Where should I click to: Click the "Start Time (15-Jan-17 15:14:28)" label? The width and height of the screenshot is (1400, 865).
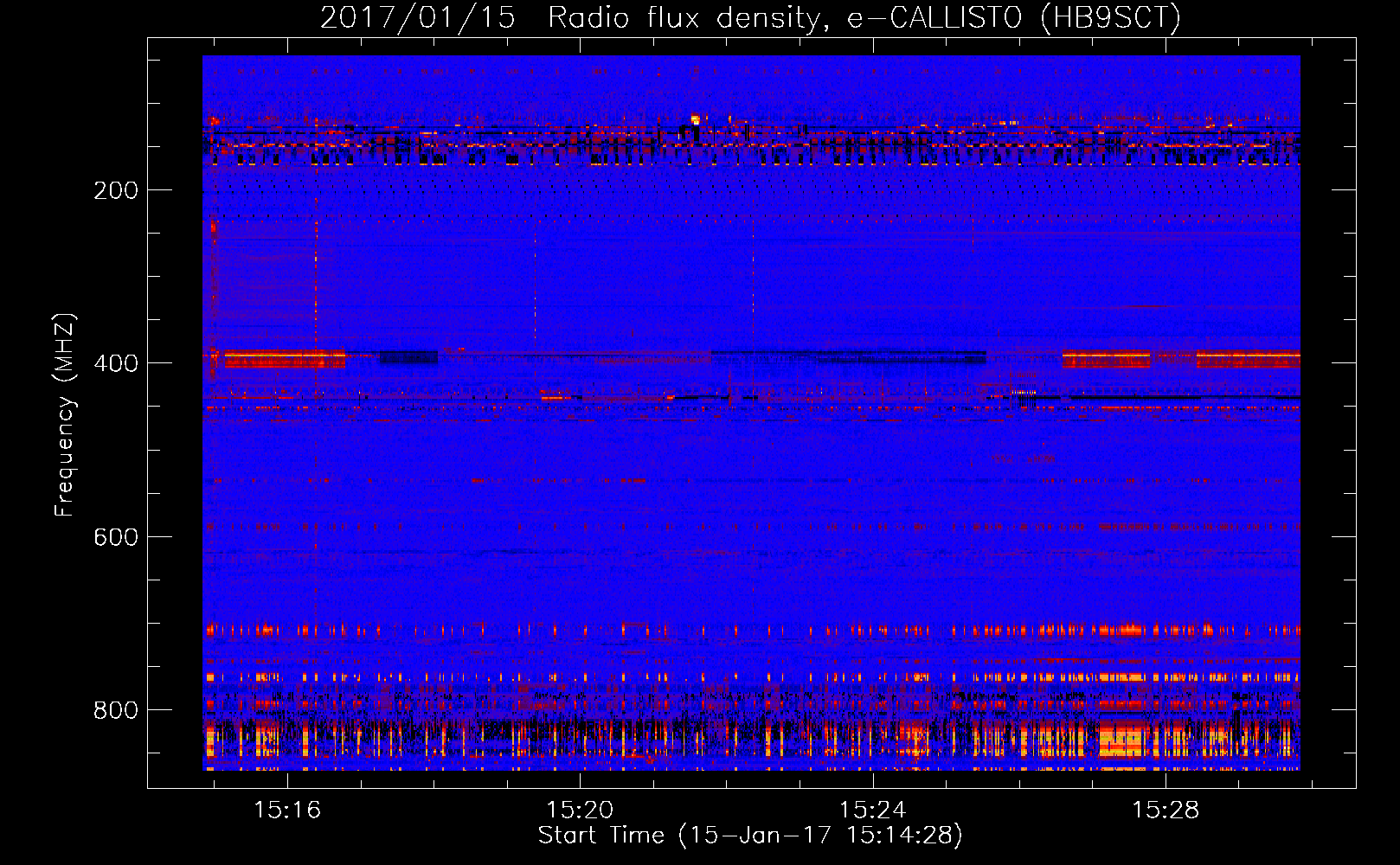750,836
